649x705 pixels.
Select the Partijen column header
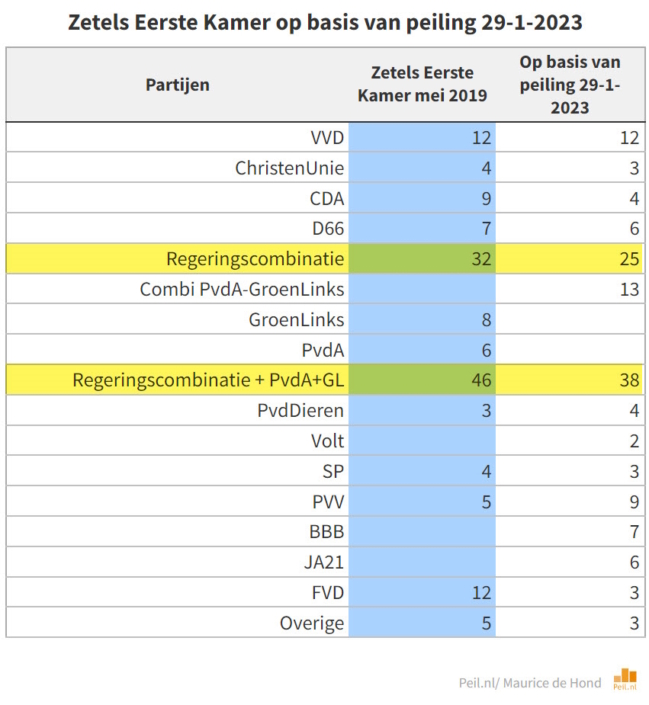(177, 85)
